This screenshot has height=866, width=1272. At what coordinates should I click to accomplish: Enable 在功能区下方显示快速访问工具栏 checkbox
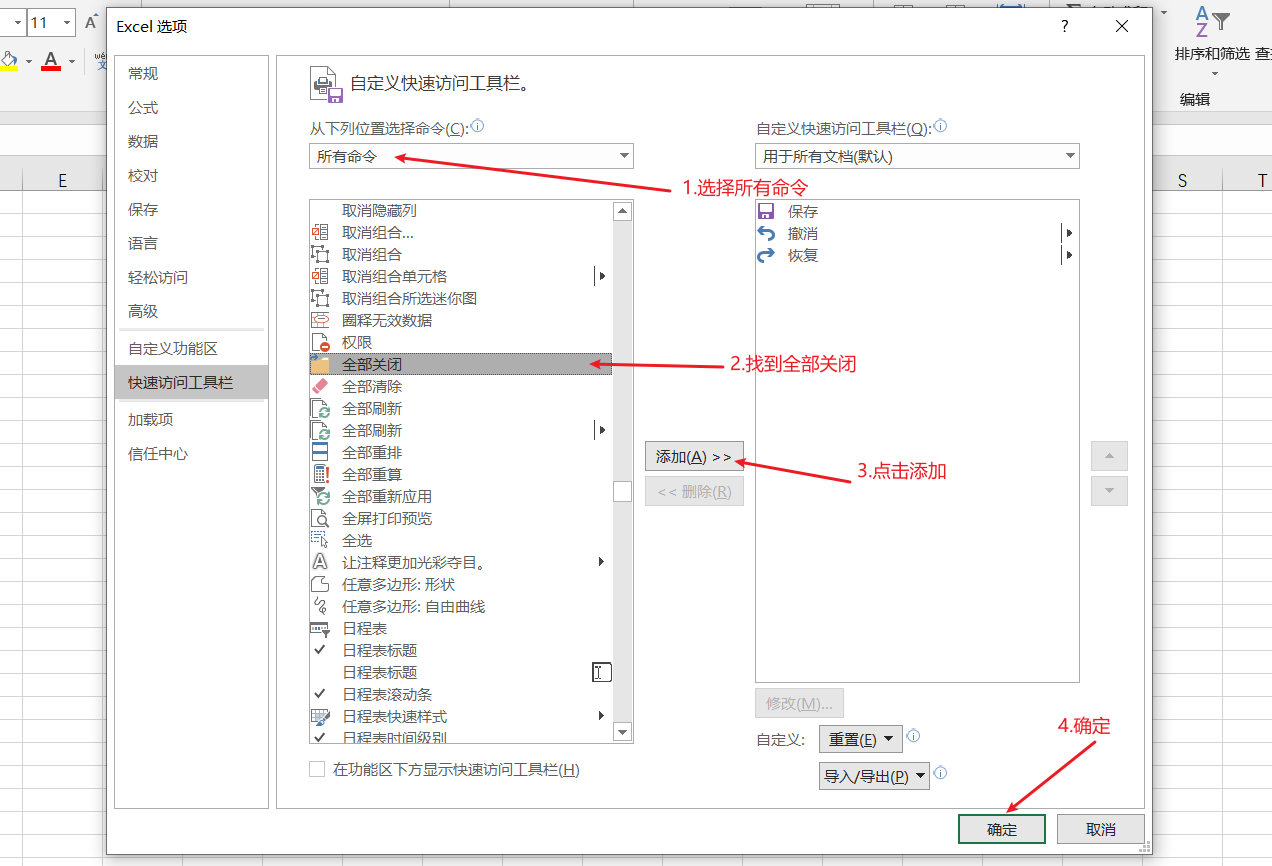point(317,769)
